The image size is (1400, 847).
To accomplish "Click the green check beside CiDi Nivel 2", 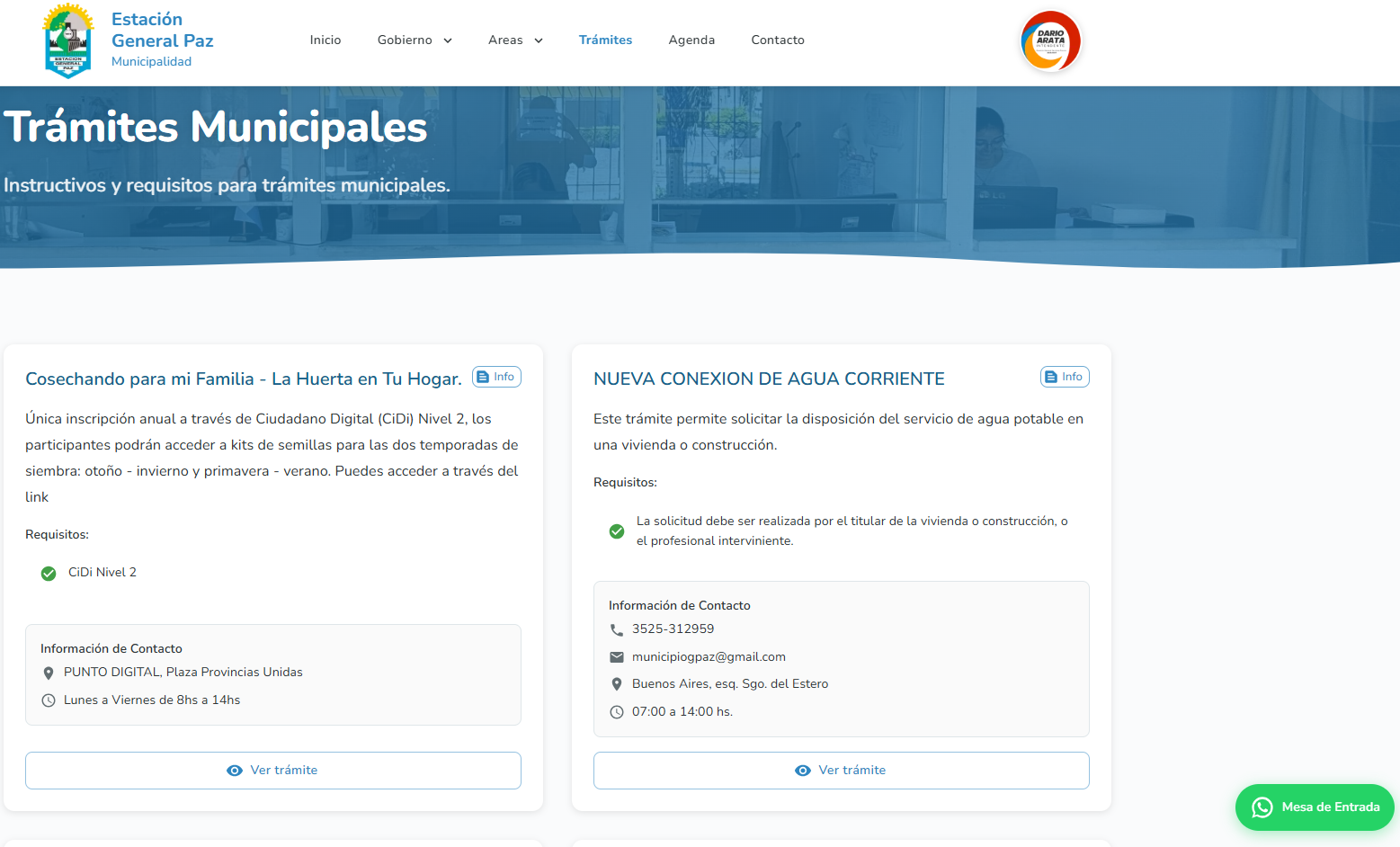I will (49, 572).
